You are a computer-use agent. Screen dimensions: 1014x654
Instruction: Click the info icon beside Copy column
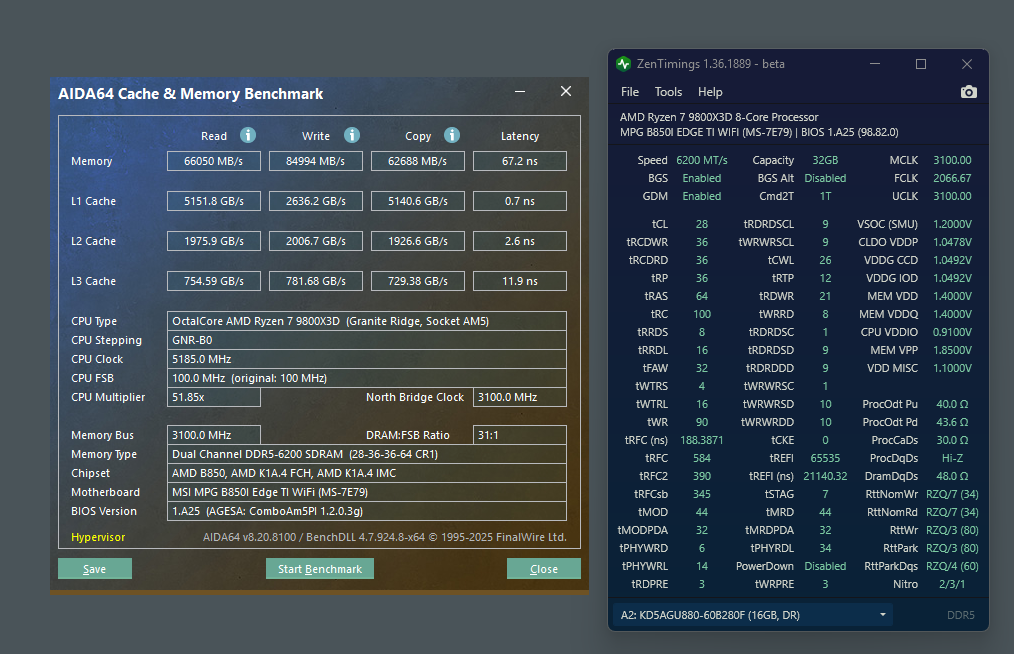point(452,135)
